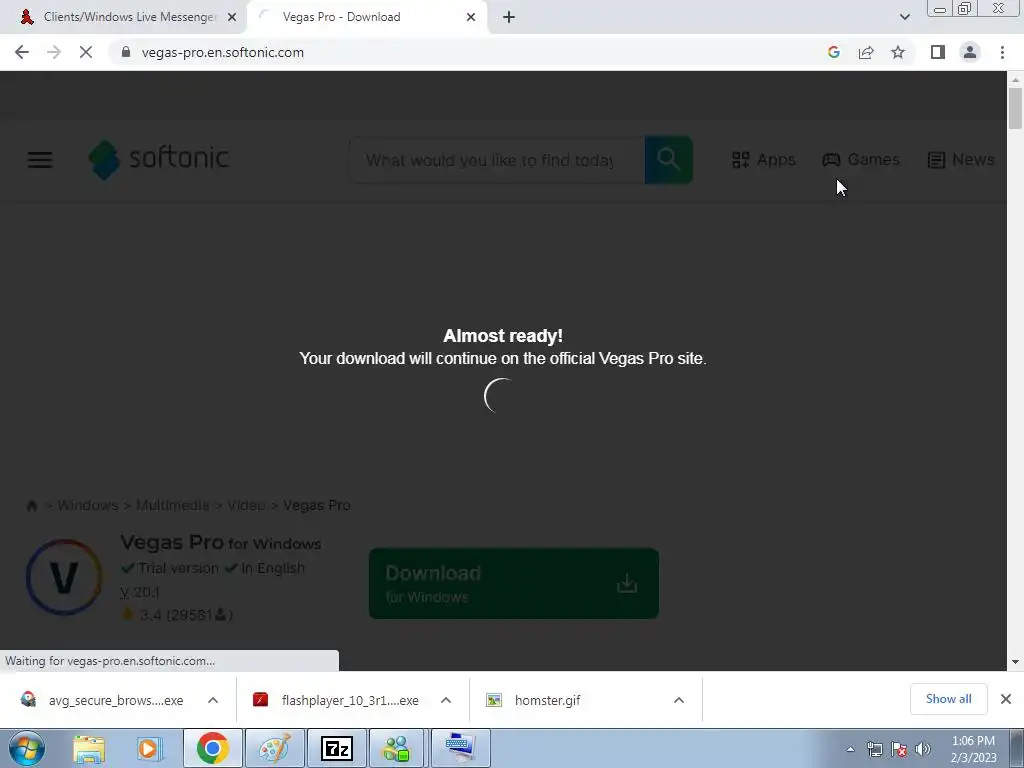This screenshot has width=1024, height=768.
Task: Click the Vegas Pro circular logo
Action: tap(64, 577)
